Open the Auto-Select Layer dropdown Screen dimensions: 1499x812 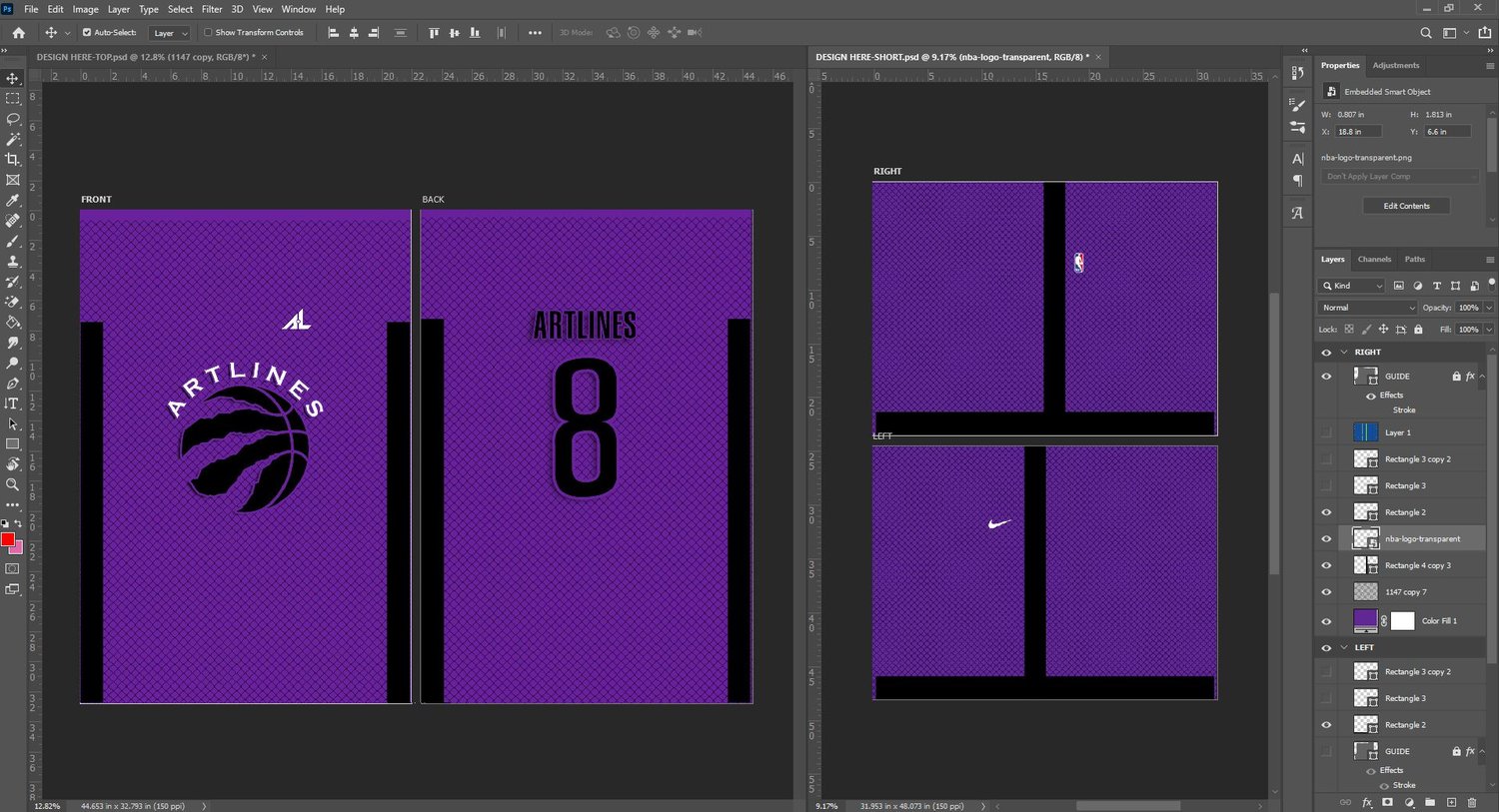[169, 33]
